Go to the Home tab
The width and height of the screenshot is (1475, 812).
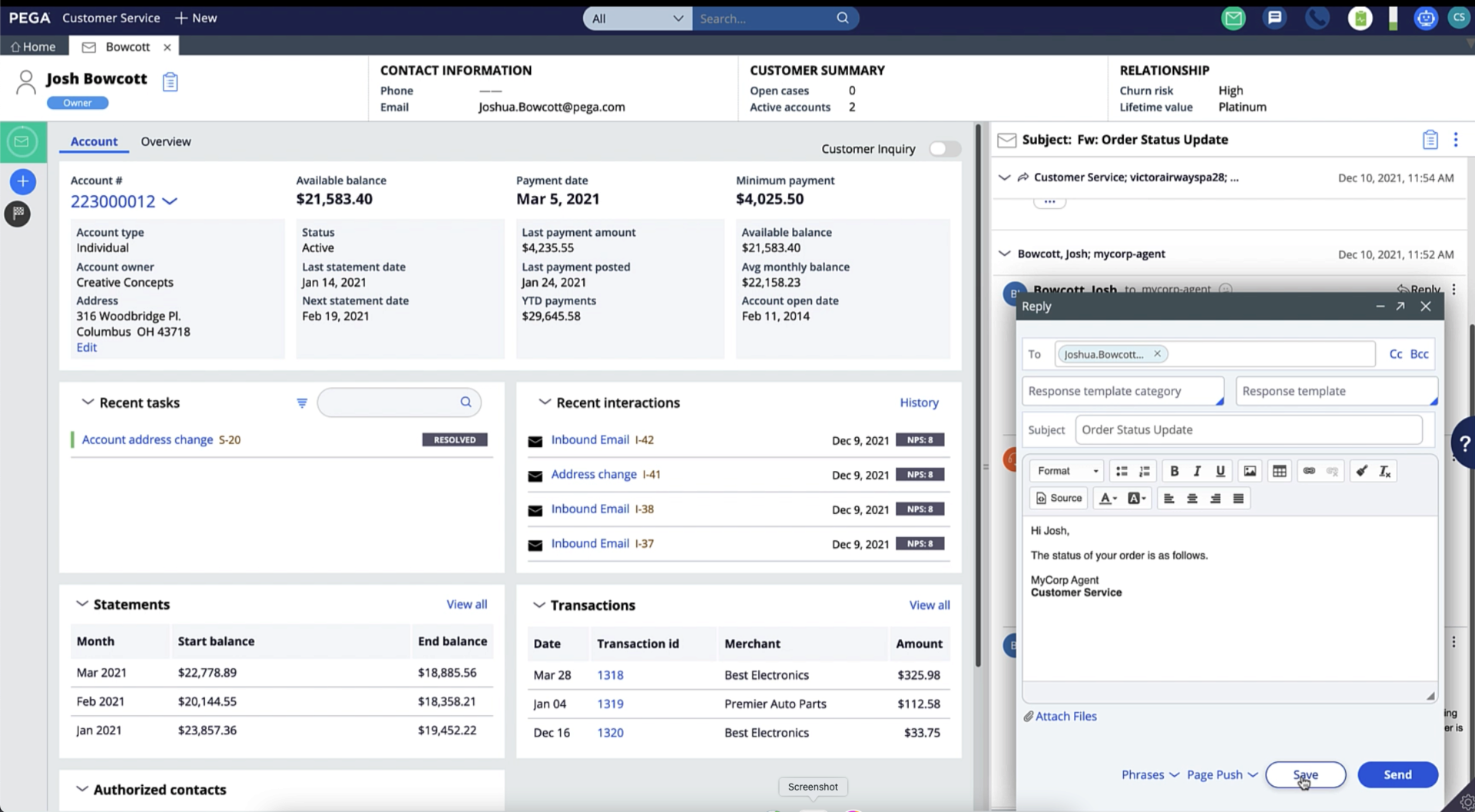tap(33, 47)
